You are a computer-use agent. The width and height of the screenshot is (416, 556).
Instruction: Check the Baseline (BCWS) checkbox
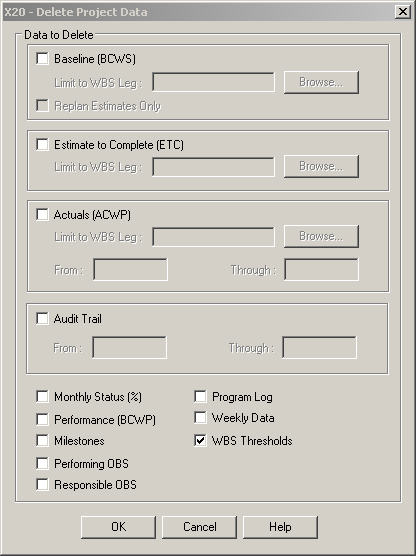tap(42, 59)
